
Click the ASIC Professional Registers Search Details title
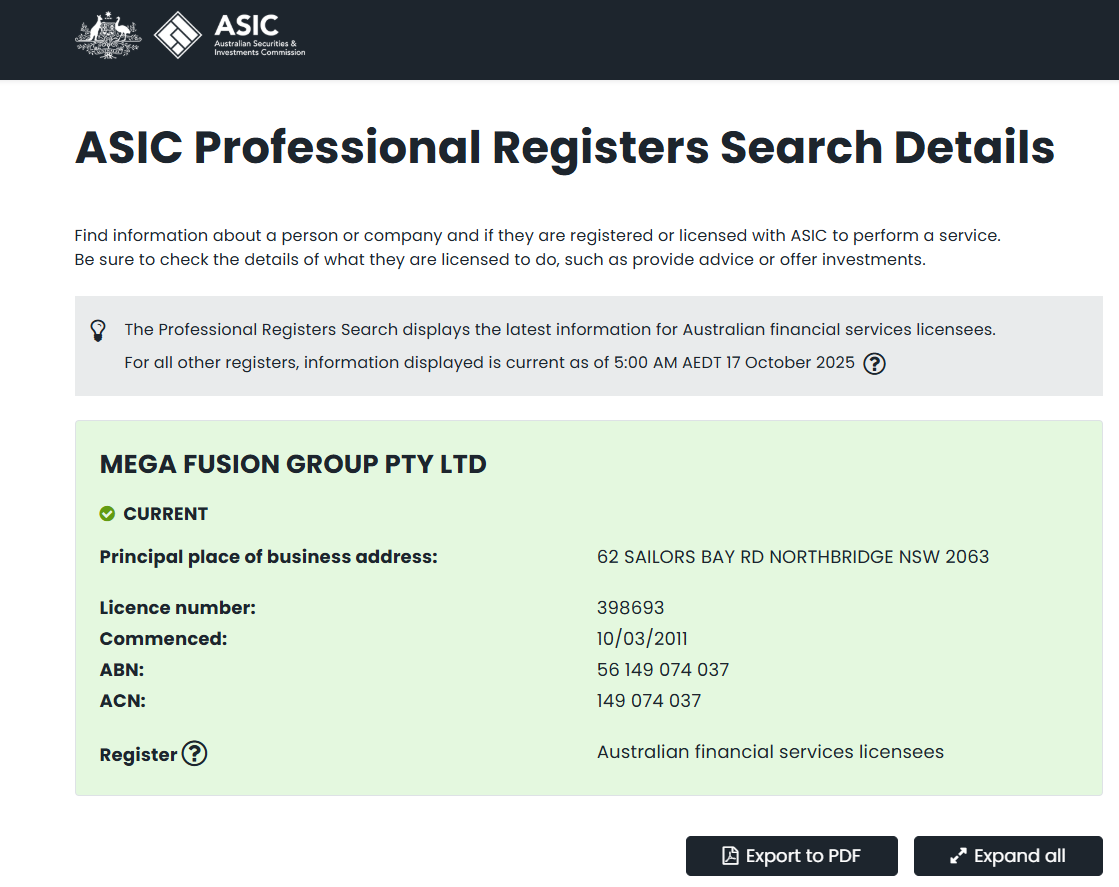565,148
